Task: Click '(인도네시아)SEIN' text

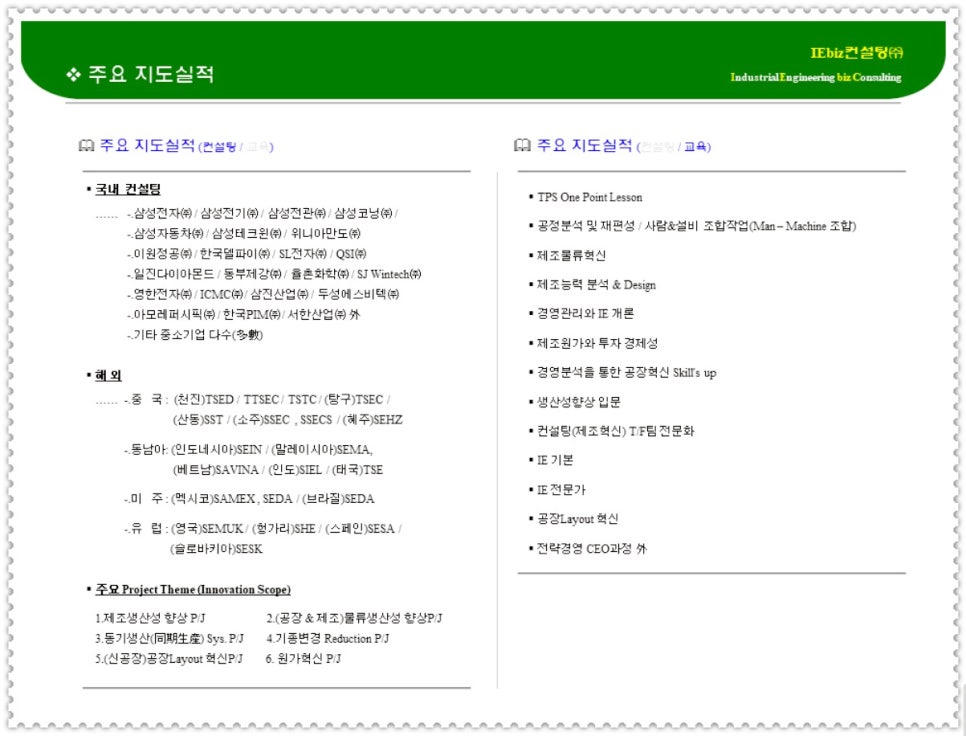Action: pyautogui.click(x=217, y=450)
